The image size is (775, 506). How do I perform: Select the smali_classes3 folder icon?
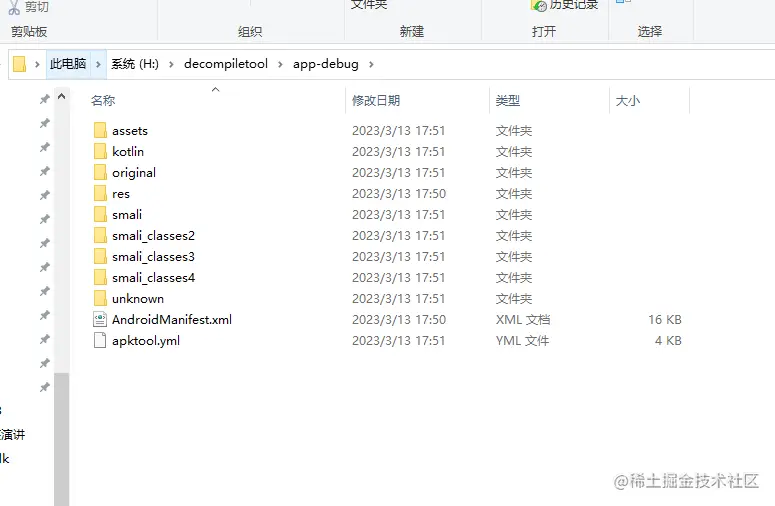click(100, 256)
